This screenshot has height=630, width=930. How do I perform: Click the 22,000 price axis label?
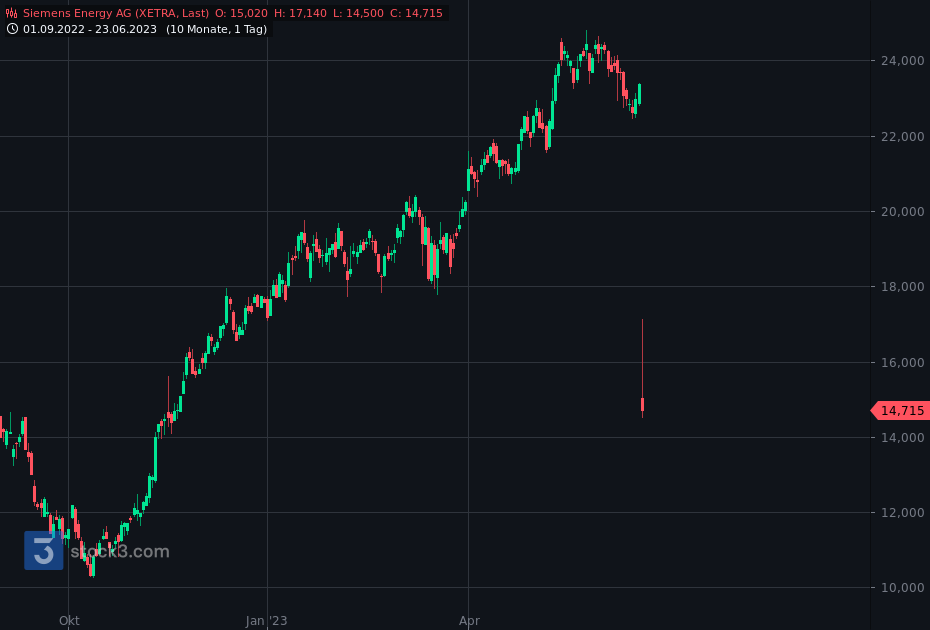[x=902, y=136]
